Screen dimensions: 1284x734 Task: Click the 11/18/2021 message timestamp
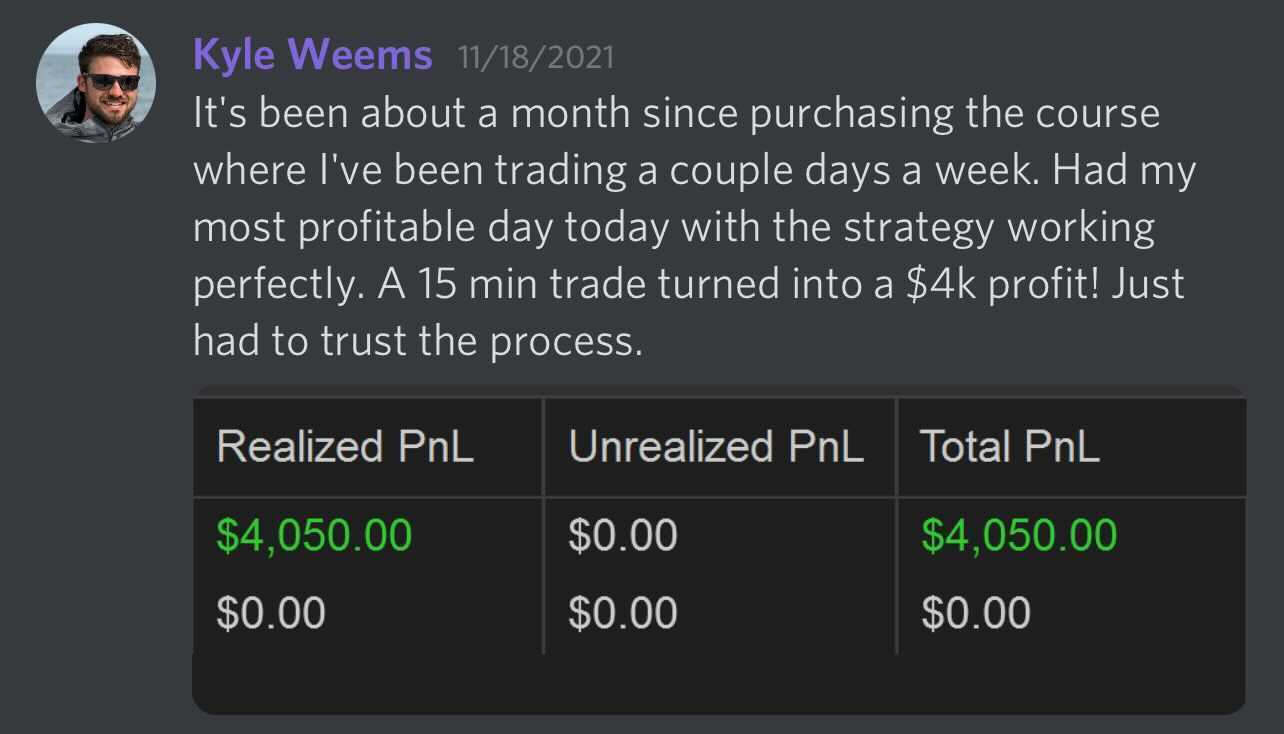coord(535,56)
